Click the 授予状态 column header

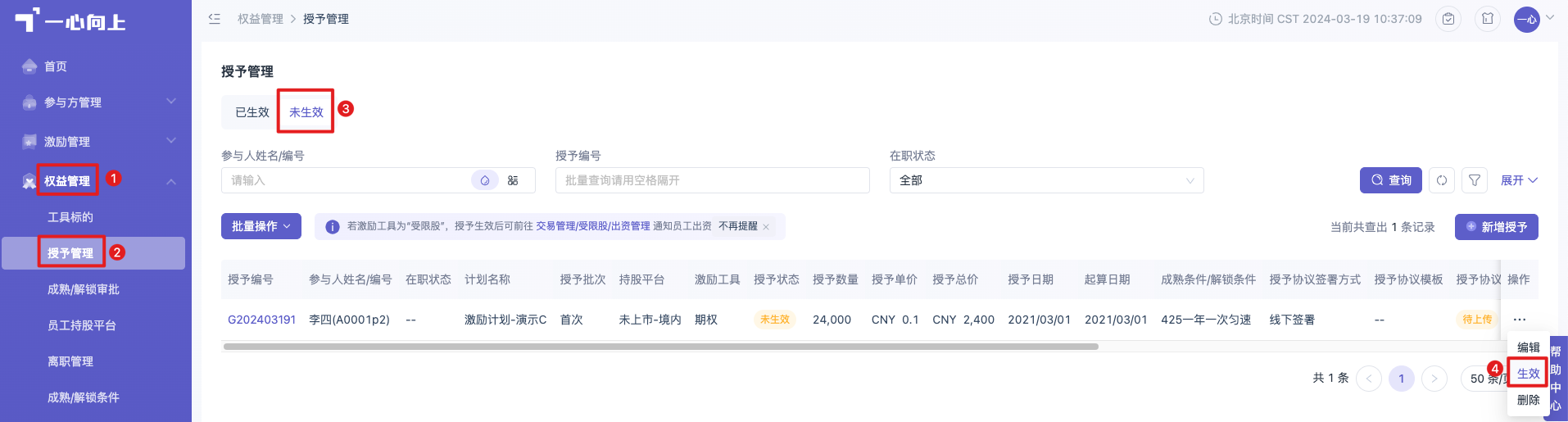777,279
